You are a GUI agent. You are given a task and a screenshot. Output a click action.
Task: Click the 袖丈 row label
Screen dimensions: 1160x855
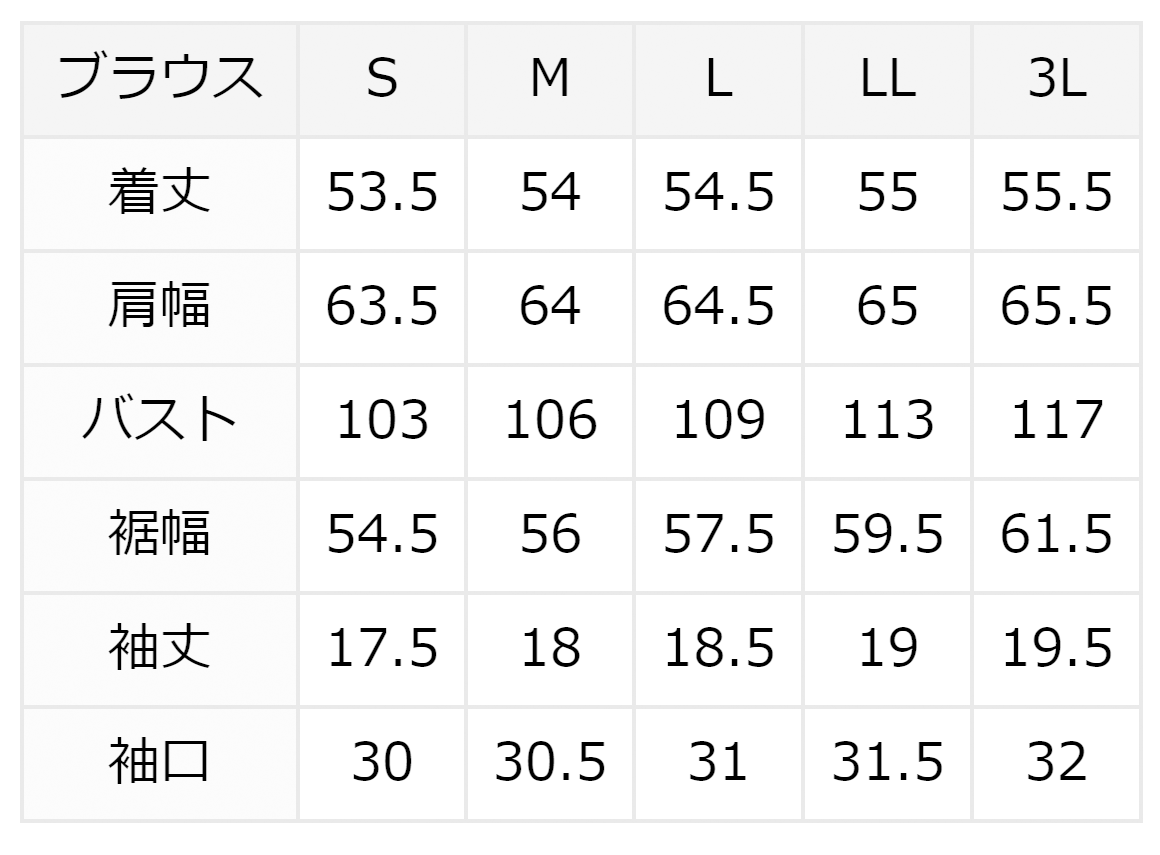click(160, 649)
